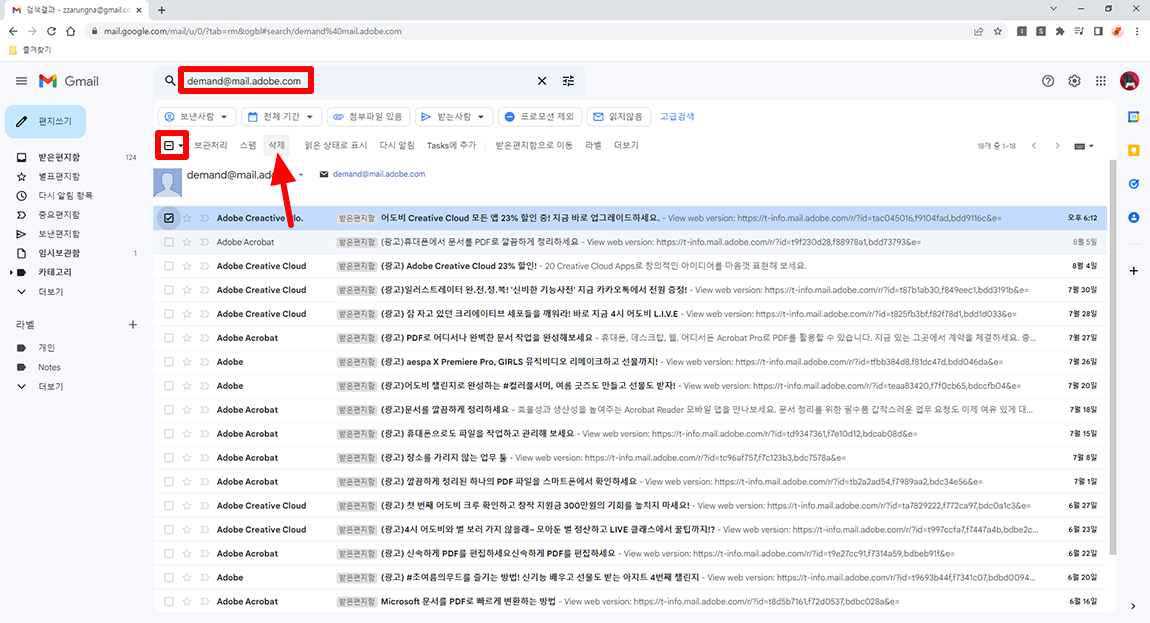Check the 8월 4일 Adobe Creative Cloud email
The width and height of the screenshot is (1150, 623).
169,266
